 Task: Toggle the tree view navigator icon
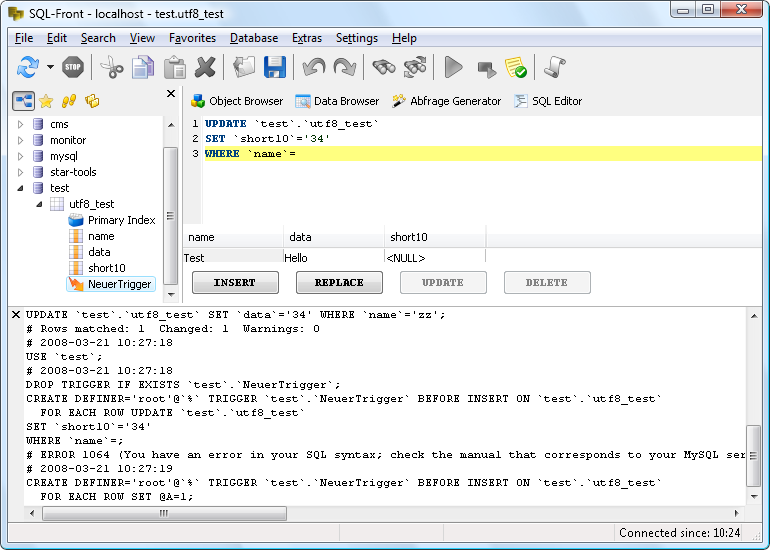(23, 101)
